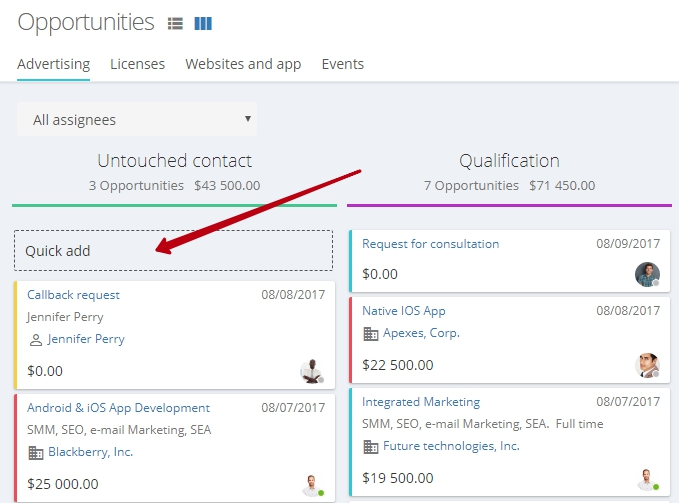Viewport: 679px width, 503px height.
Task: Open the Request for consultation link
Action: coord(430,244)
